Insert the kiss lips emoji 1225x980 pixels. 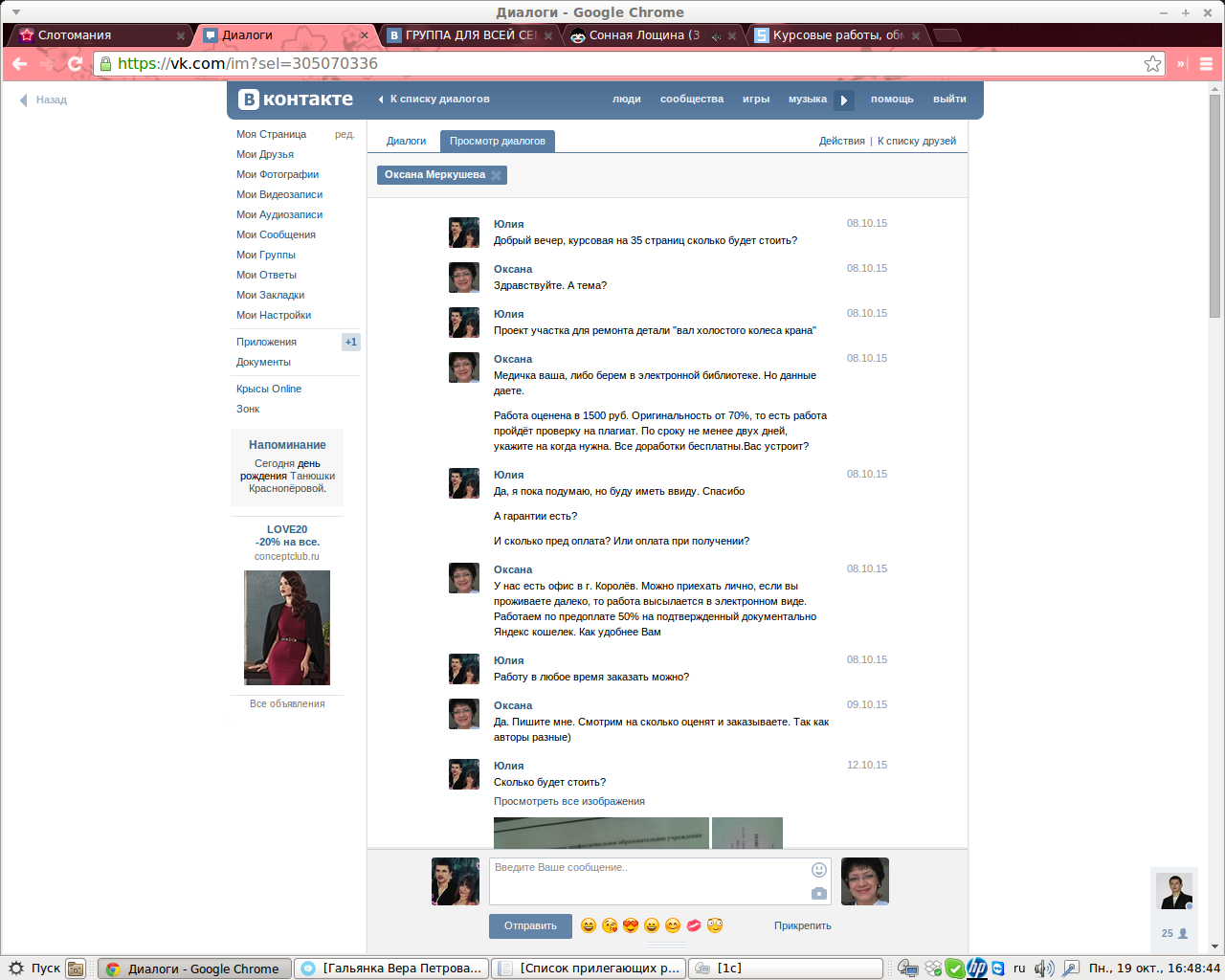[x=694, y=925]
